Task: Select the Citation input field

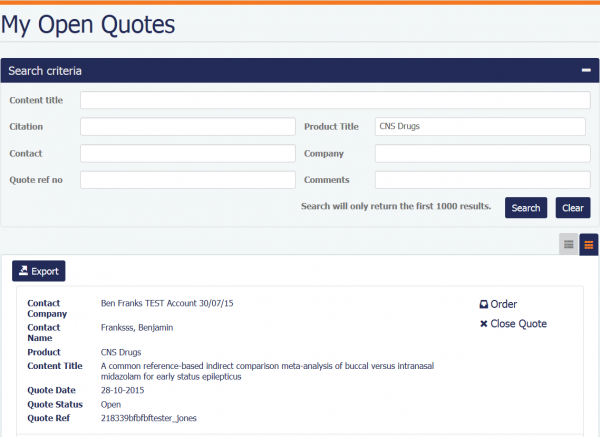Action: click(x=187, y=127)
